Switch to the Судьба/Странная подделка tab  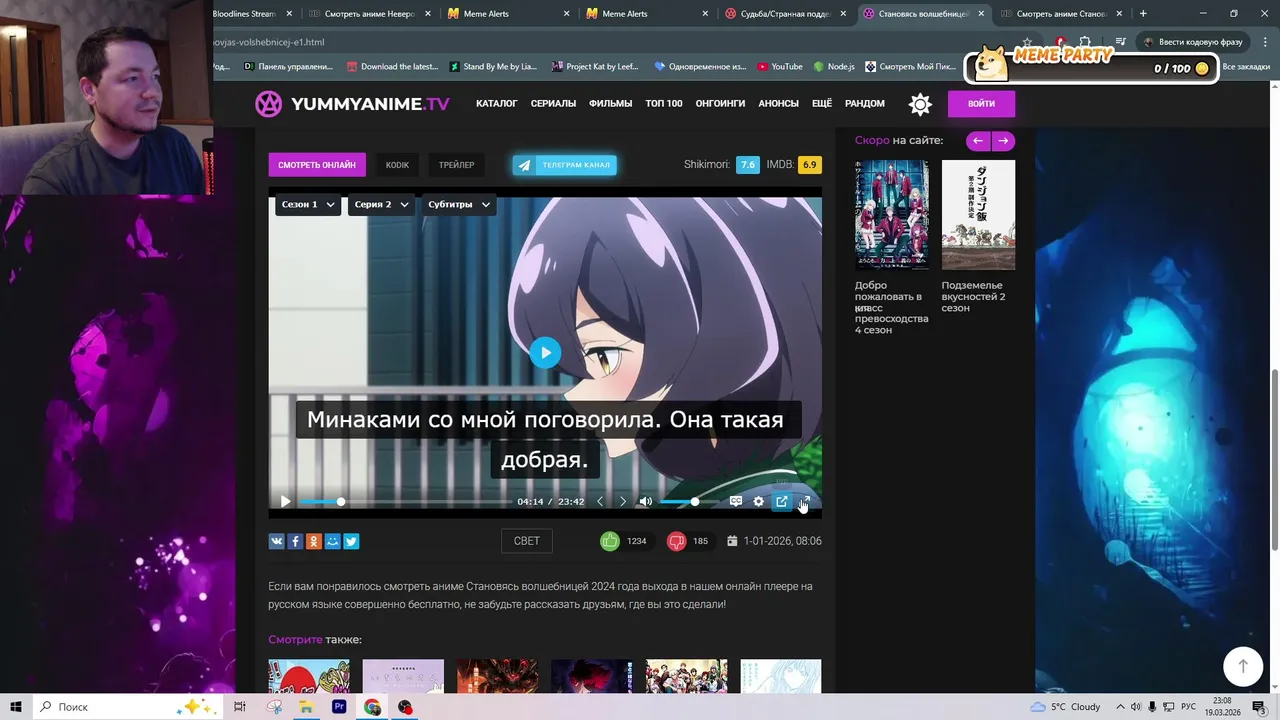[783, 14]
